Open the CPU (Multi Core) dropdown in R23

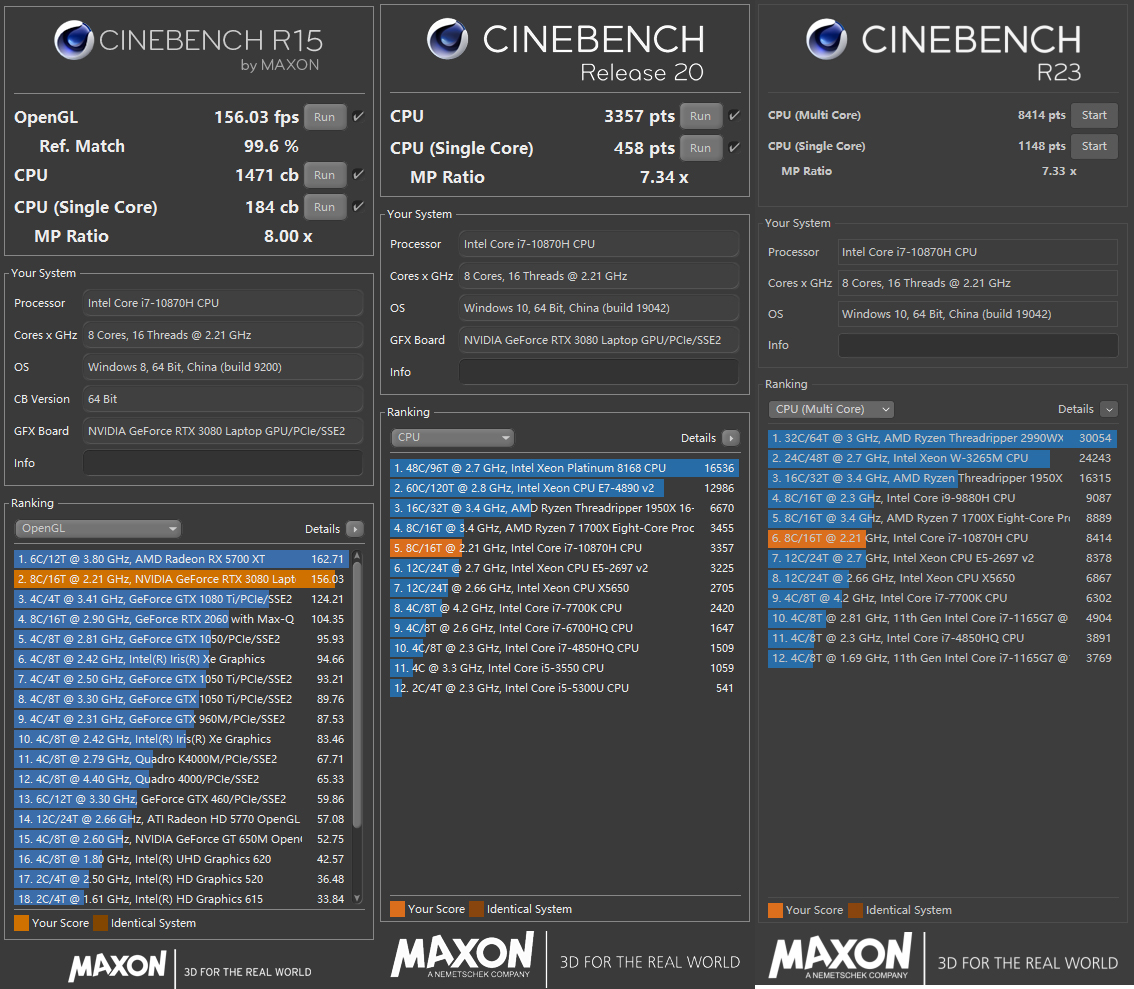click(831, 409)
